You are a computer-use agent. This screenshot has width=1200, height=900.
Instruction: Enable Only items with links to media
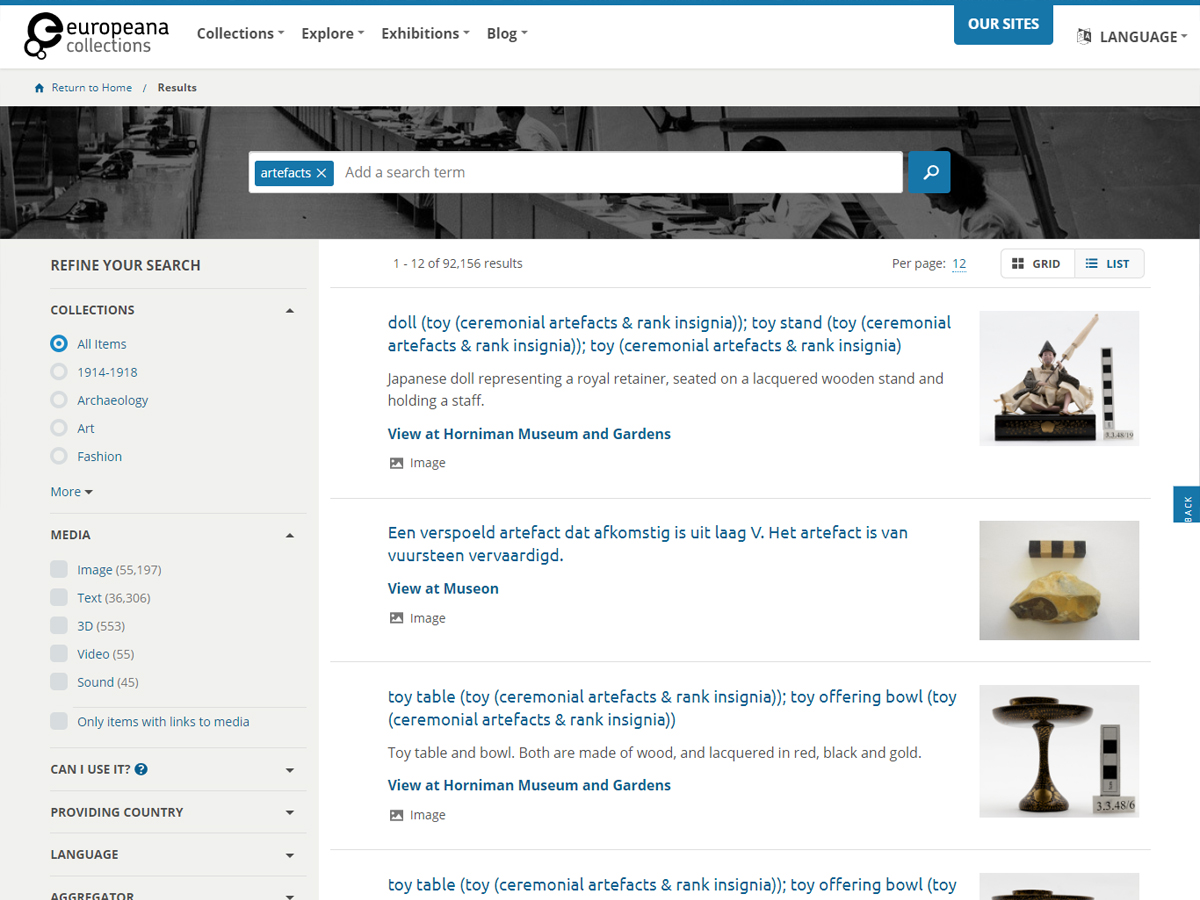click(x=59, y=721)
